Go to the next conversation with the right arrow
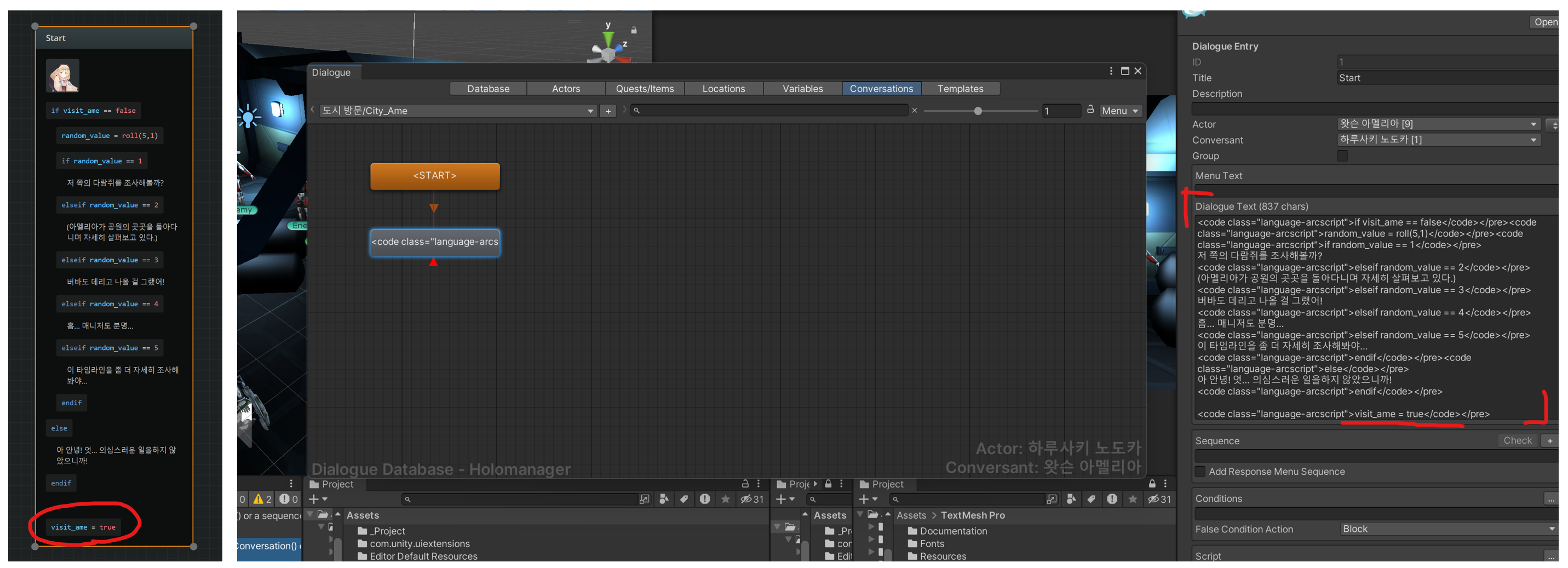Viewport: 1568px width, 568px height. coord(624,110)
